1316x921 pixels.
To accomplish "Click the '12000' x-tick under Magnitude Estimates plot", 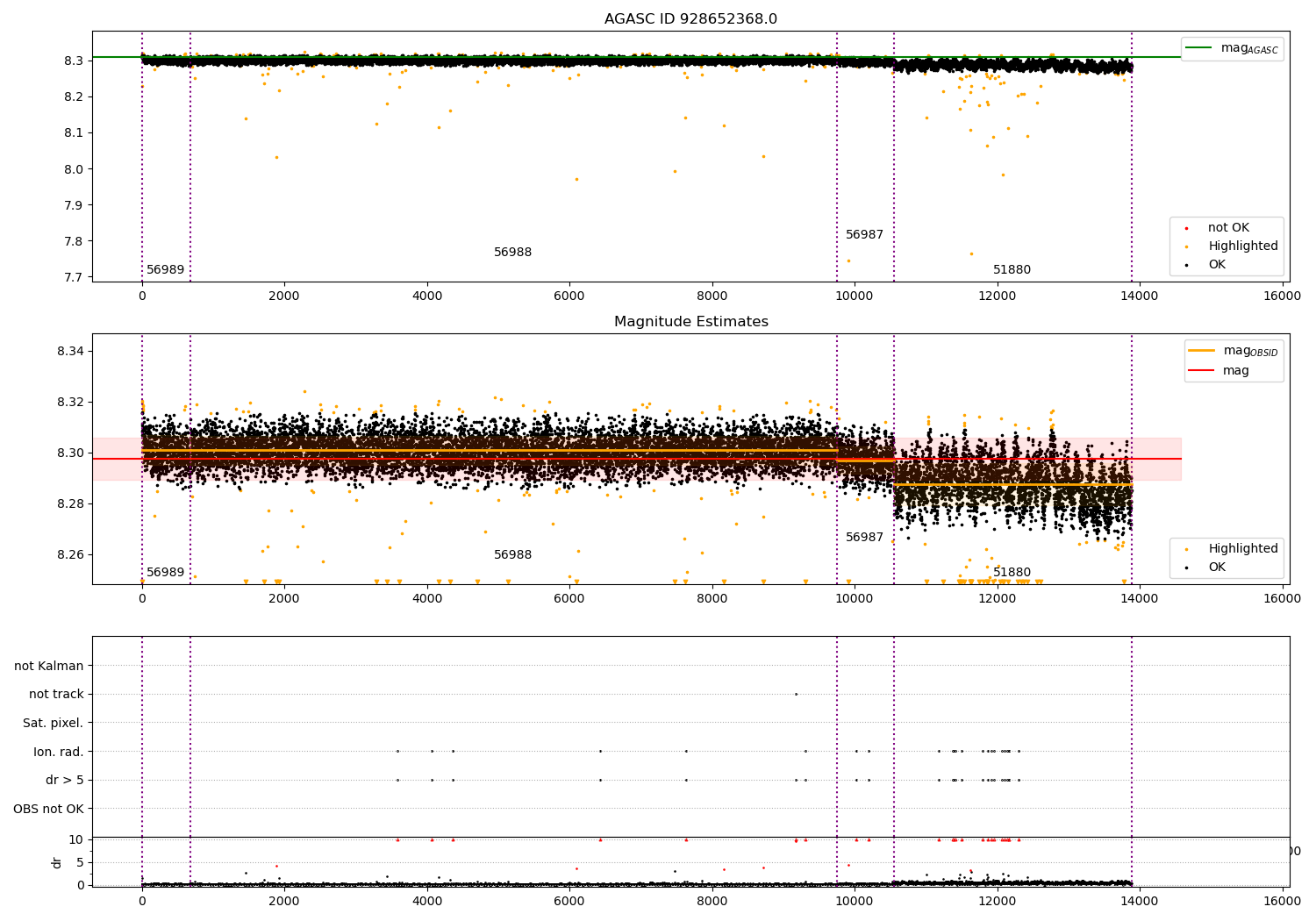I will (x=997, y=599).
